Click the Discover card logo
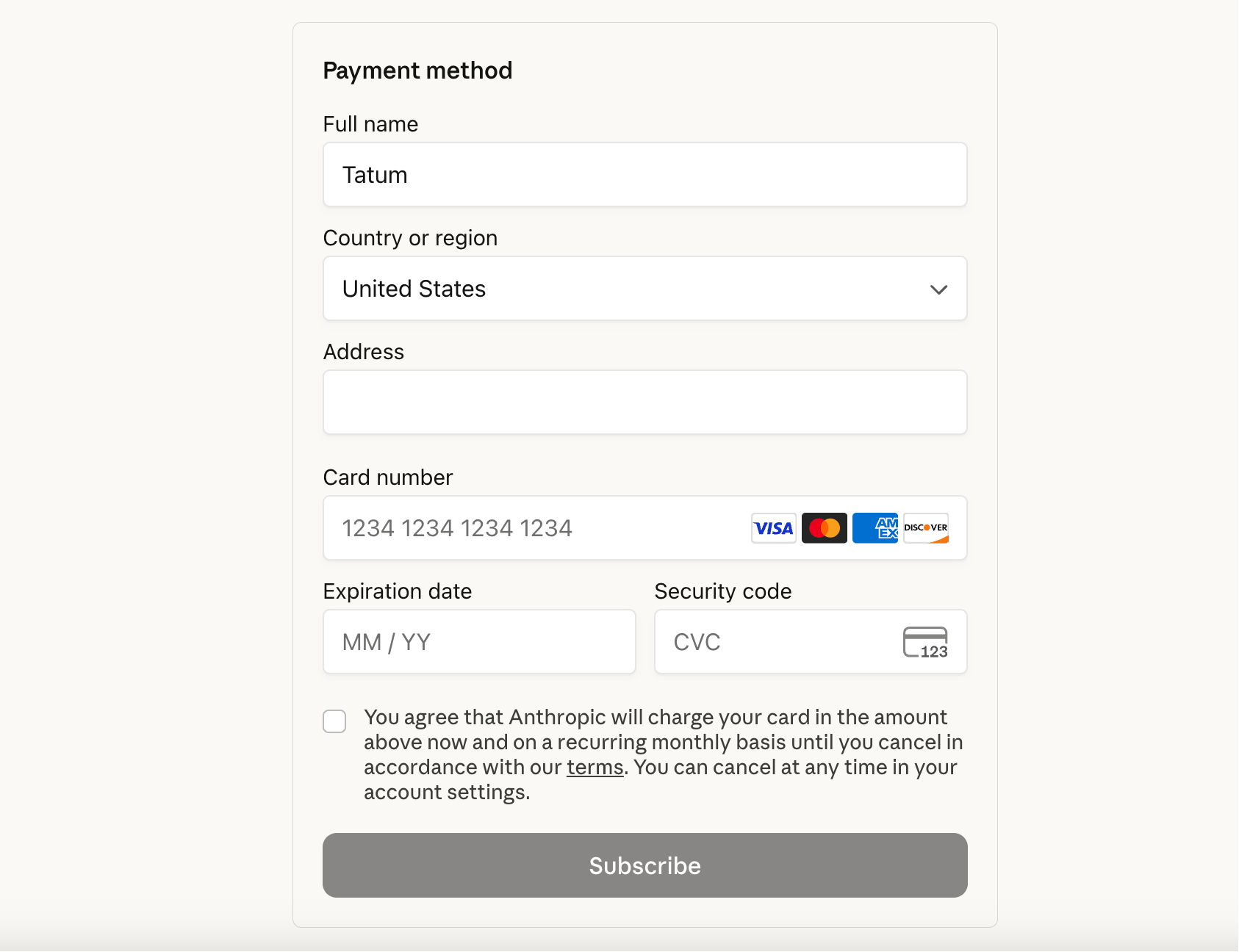The height and width of the screenshot is (952, 1239). point(926,528)
